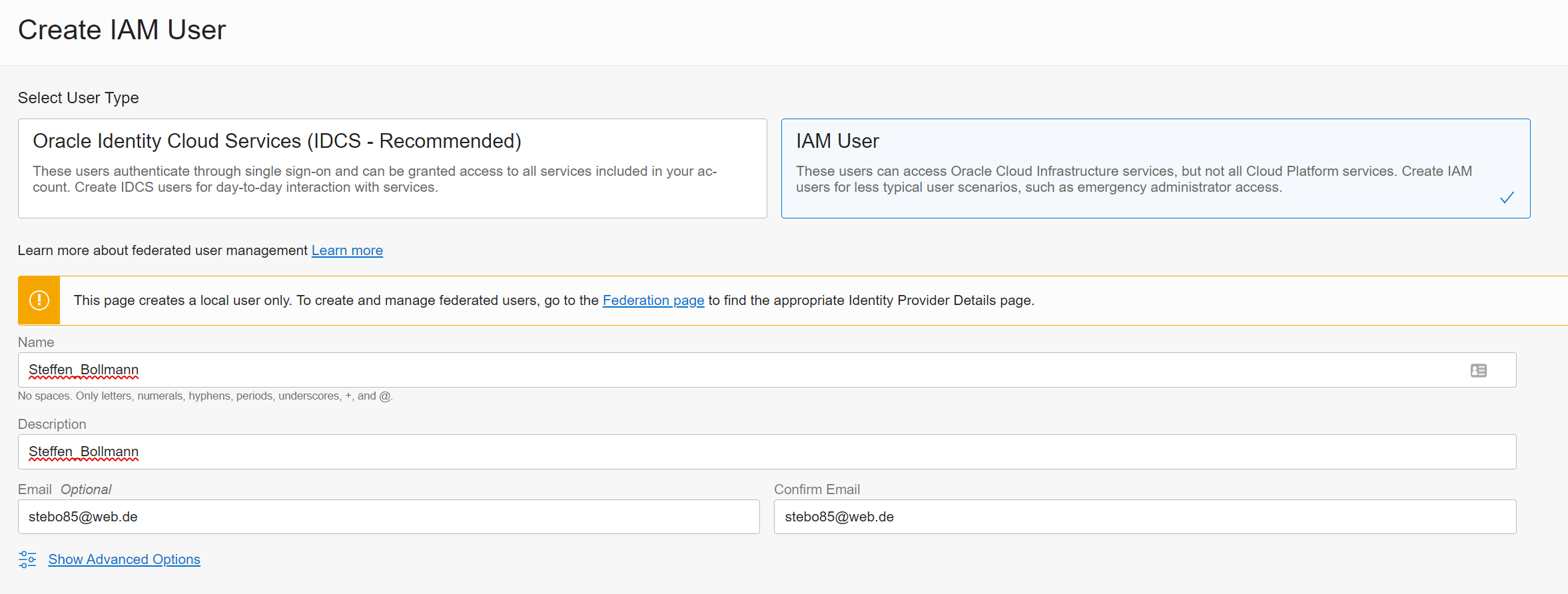This screenshot has height=594, width=1568.
Task: Click the Name field label
Action: pyautogui.click(x=36, y=342)
